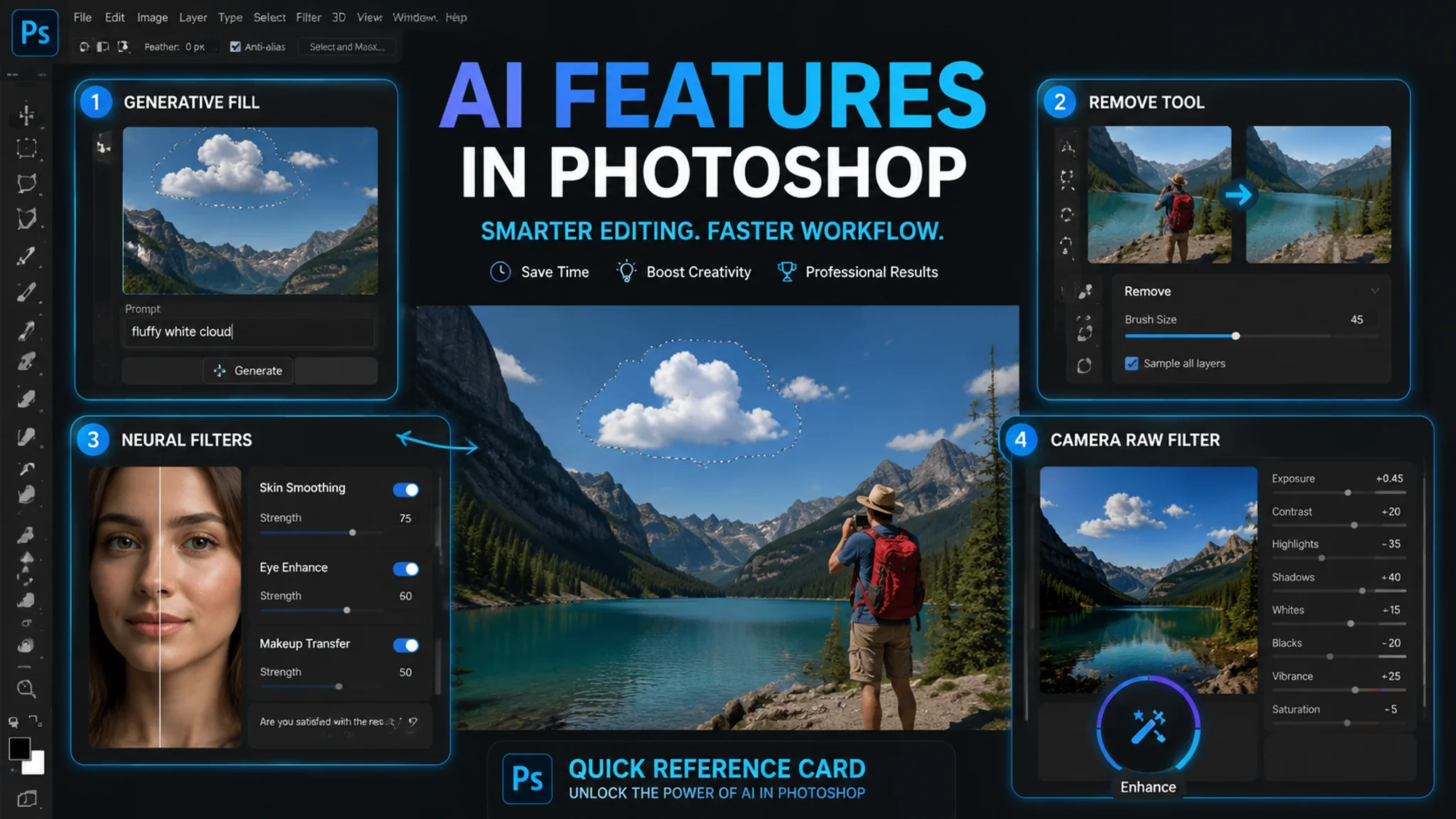This screenshot has height=819, width=1456.
Task: Click the prompt field containing fluffy white cloud
Action: (249, 332)
